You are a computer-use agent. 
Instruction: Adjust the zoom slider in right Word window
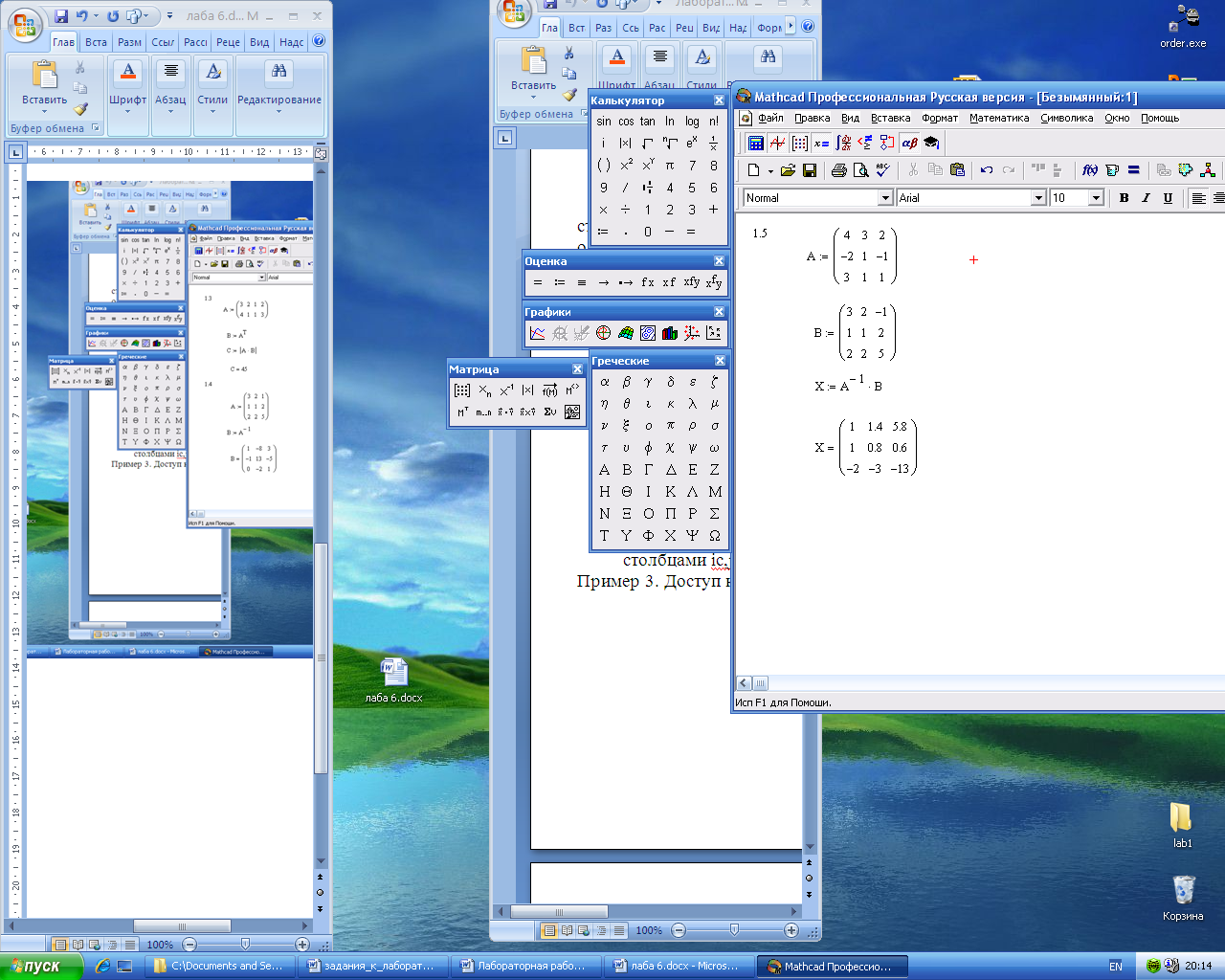tap(734, 930)
